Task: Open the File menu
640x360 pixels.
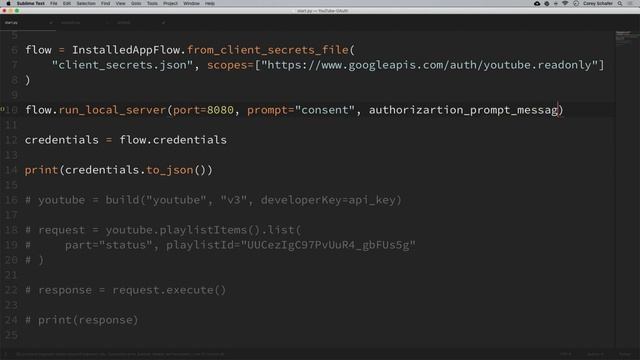Action: [53, 3]
